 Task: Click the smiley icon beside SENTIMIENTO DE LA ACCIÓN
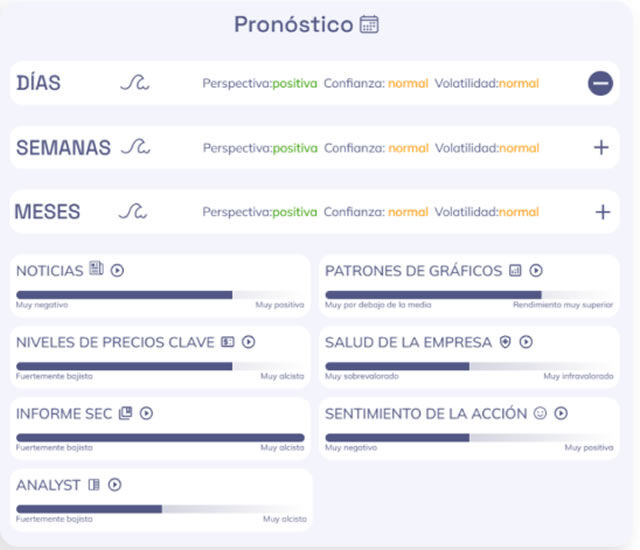(x=540, y=413)
